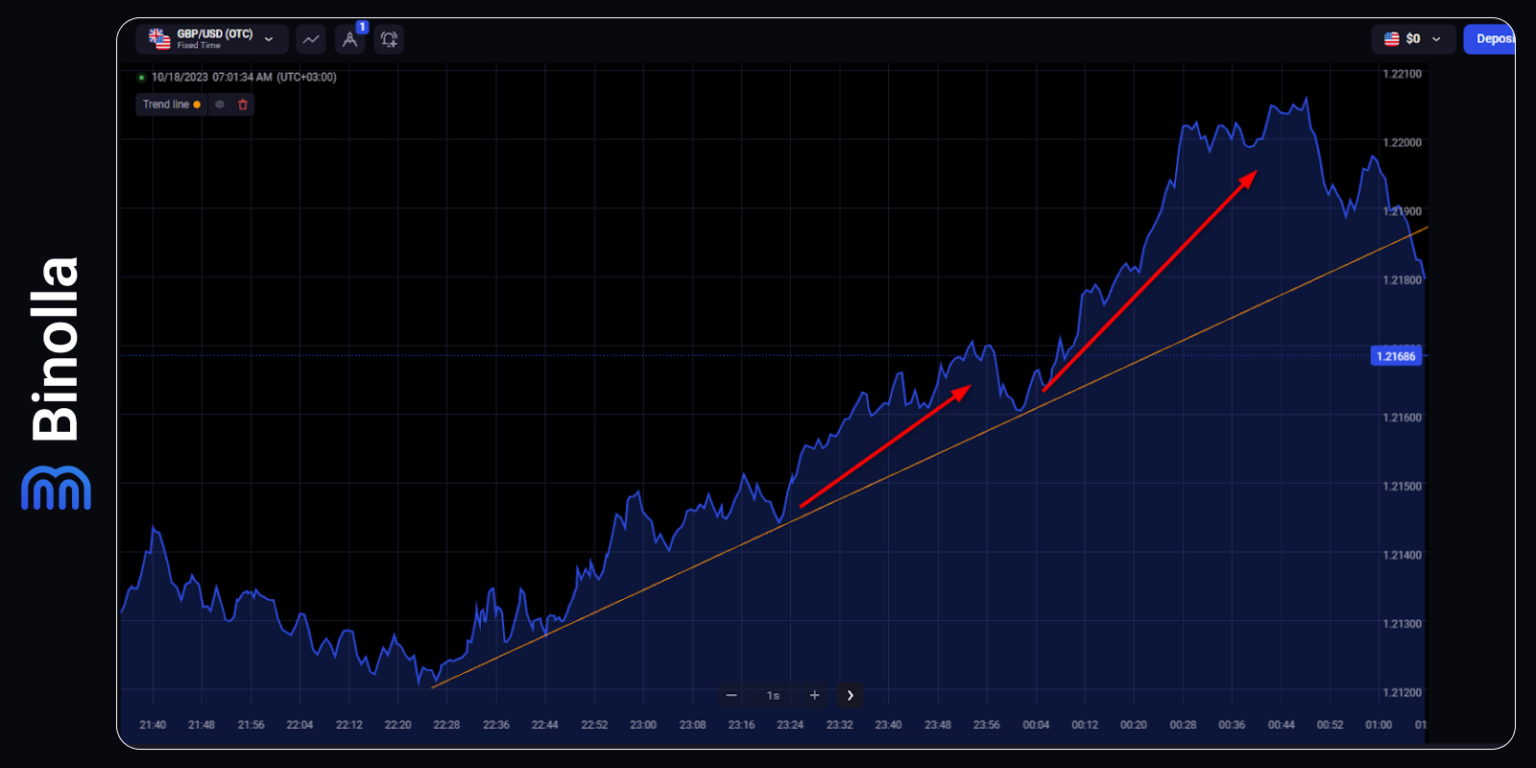This screenshot has width=1536, height=768.
Task: Delete the Trend line via trash icon
Action: click(242, 104)
